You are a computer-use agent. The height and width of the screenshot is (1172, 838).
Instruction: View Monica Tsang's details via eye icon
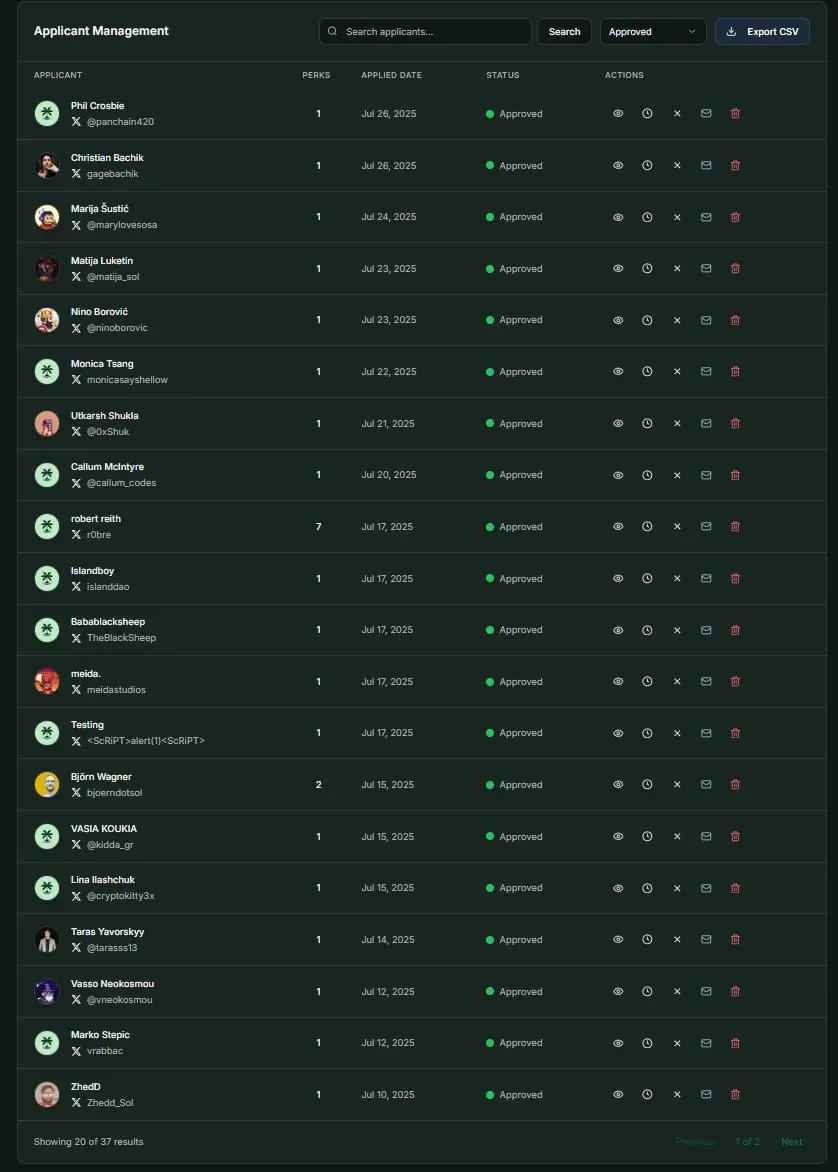[618, 371]
